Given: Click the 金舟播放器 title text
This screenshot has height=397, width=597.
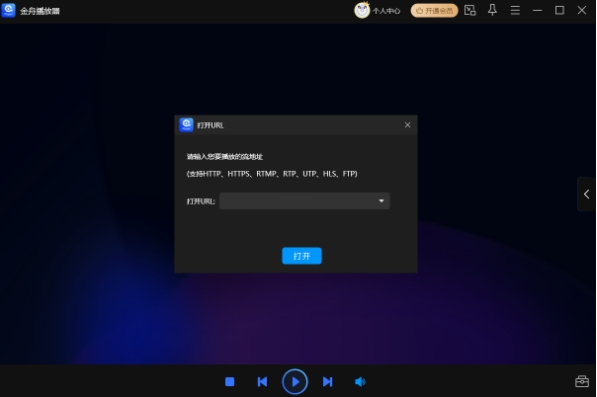Looking at the screenshot, I should [40, 11].
